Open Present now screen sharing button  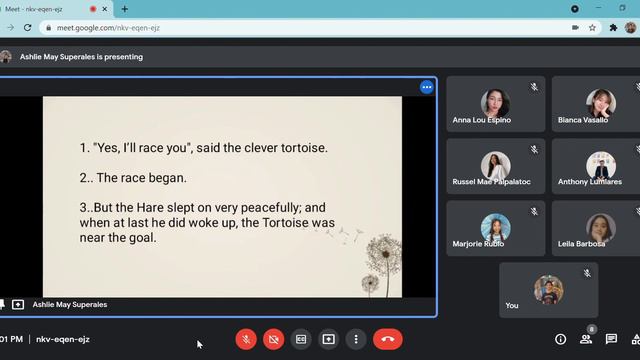click(329, 339)
